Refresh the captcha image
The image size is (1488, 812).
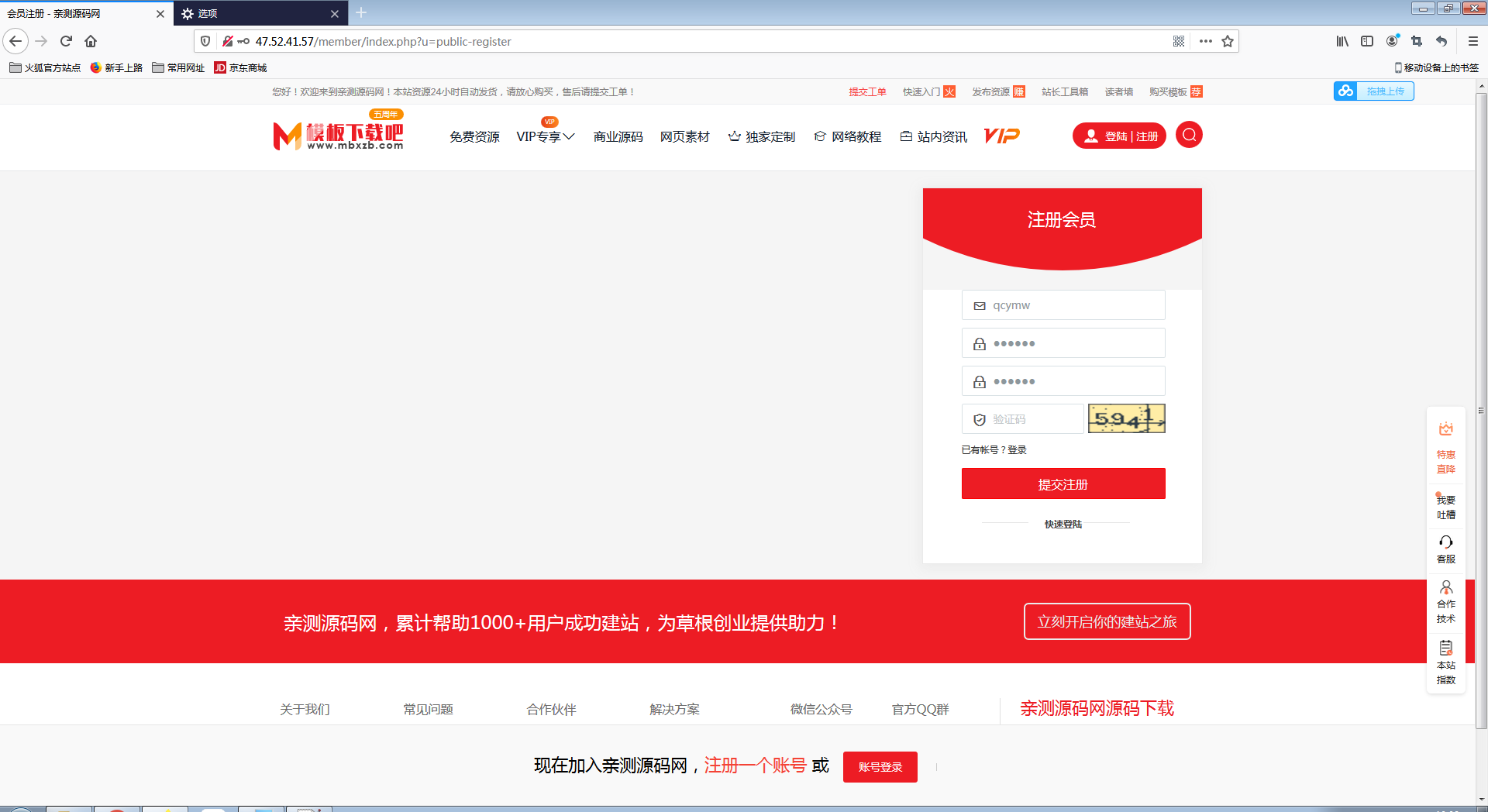point(1127,418)
